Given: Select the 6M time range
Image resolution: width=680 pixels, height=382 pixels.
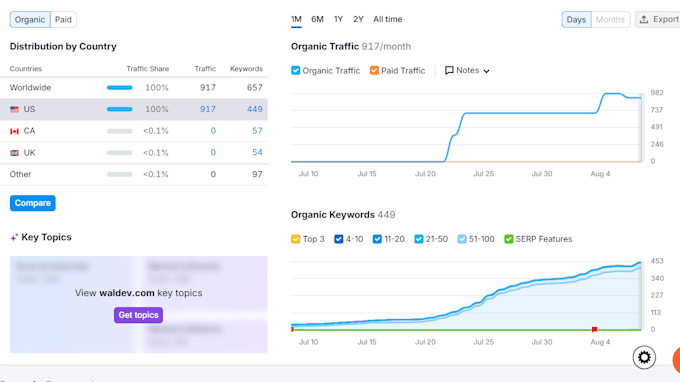Looking at the screenshot, I should point(317,19).
